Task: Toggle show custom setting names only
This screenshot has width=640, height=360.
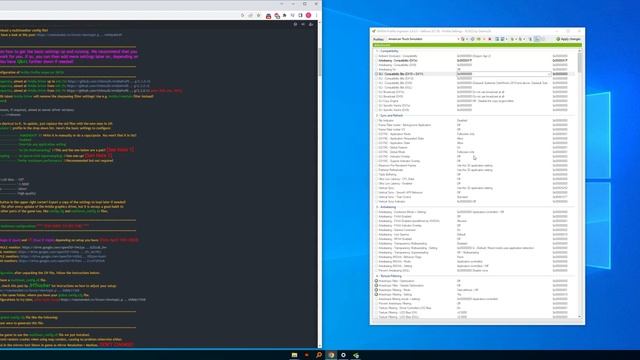Action: point(537,39)
